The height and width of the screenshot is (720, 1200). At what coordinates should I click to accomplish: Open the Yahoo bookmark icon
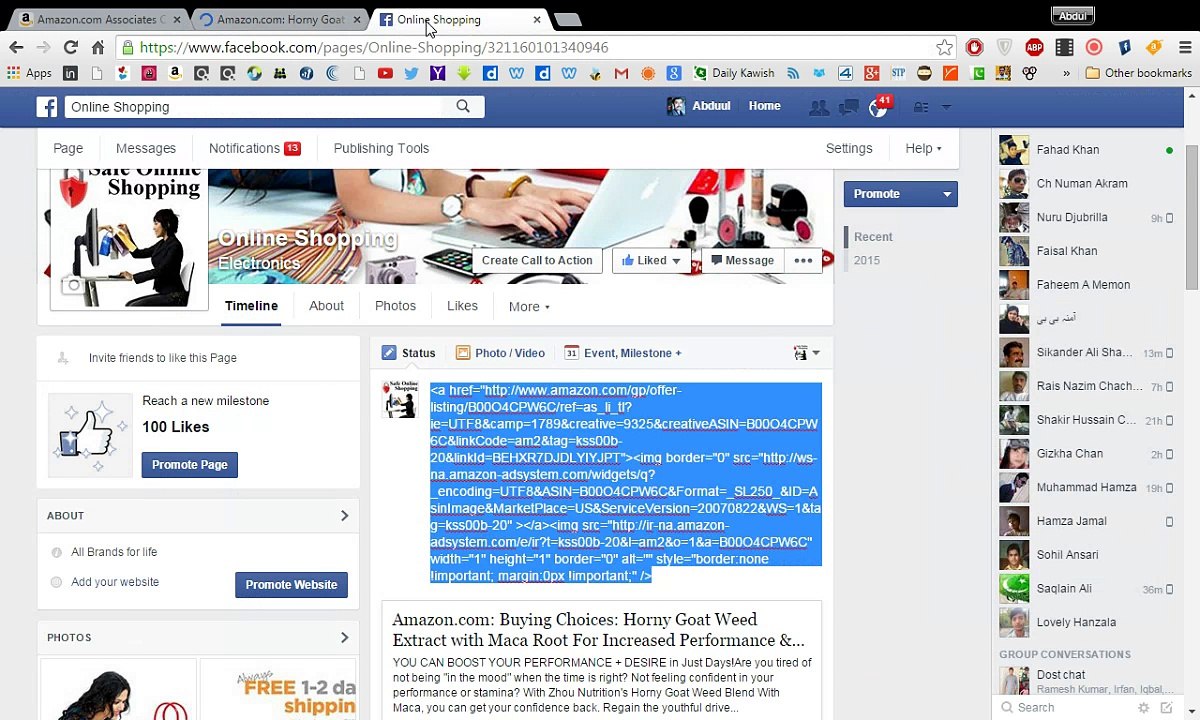(x=437, y=73)
